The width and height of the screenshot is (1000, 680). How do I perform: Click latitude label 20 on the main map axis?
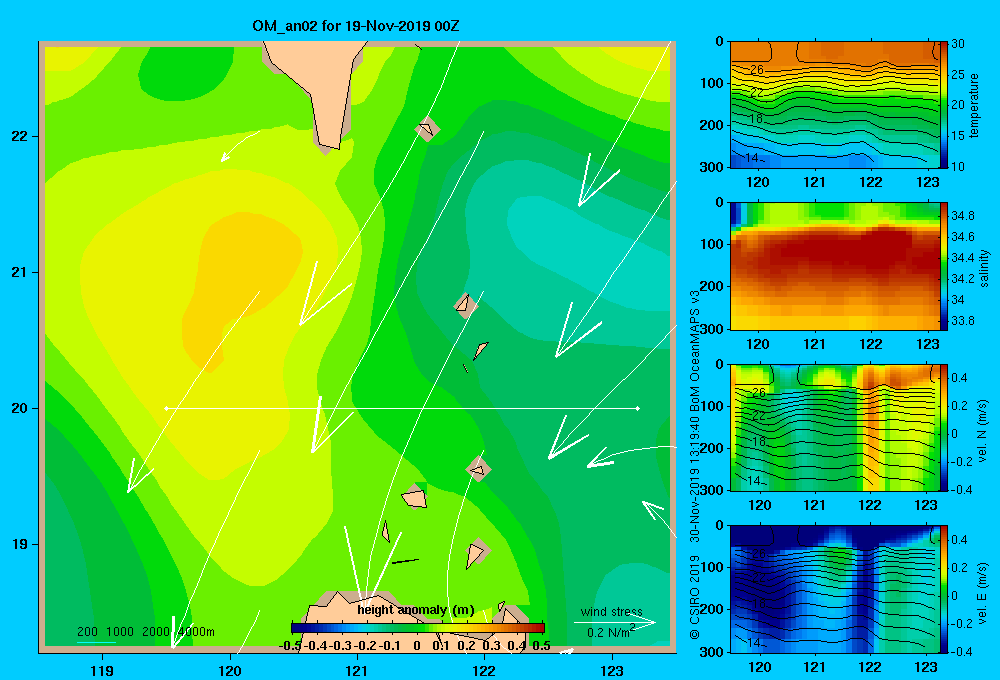19,408
